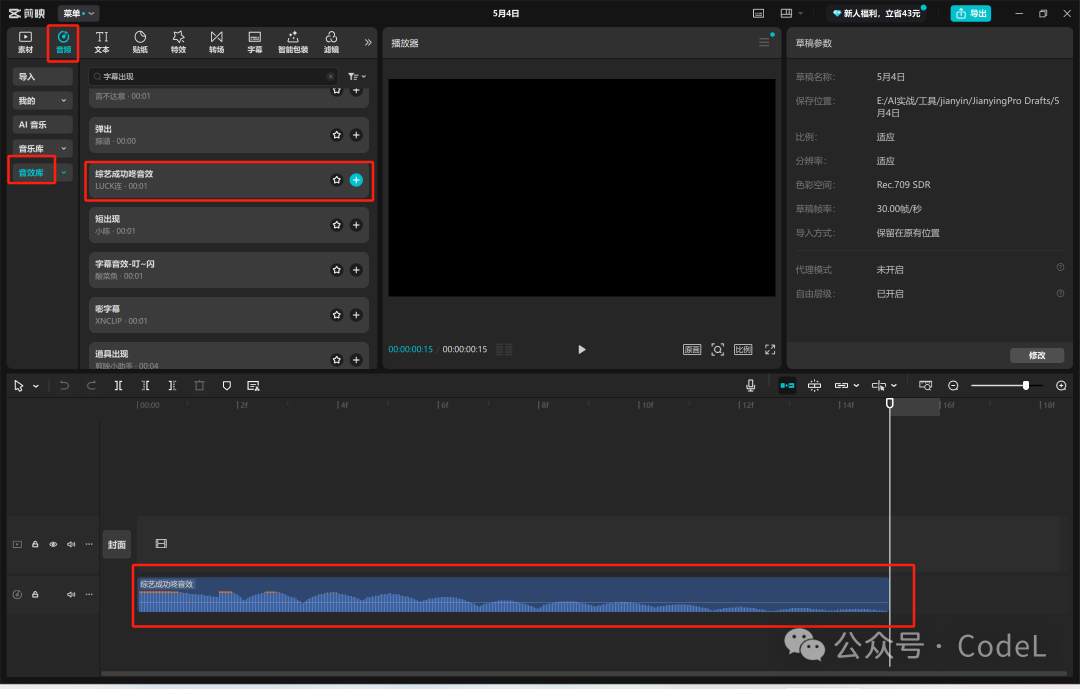Favorite the 字幕音效-叮~闪 sound
Image resolution: width=1080 pixels, height=689 pixels.
click(337, 270)
